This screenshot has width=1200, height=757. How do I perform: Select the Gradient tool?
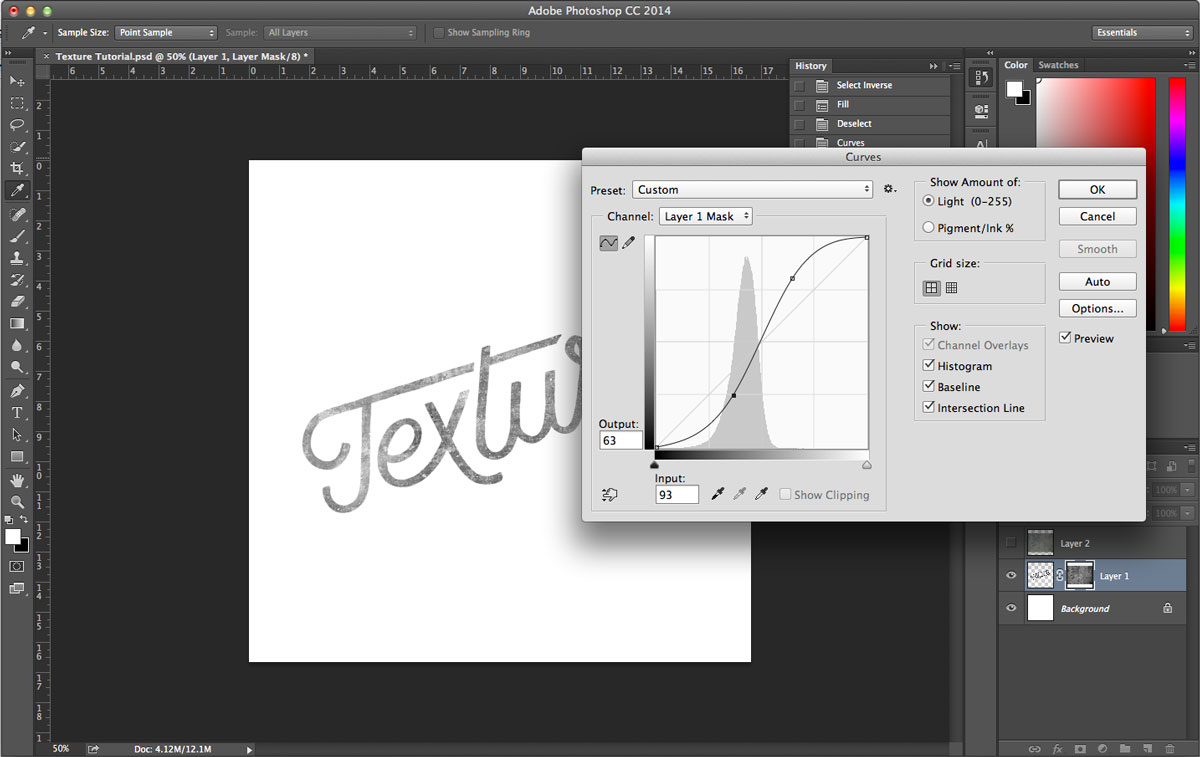click(17, 324)
